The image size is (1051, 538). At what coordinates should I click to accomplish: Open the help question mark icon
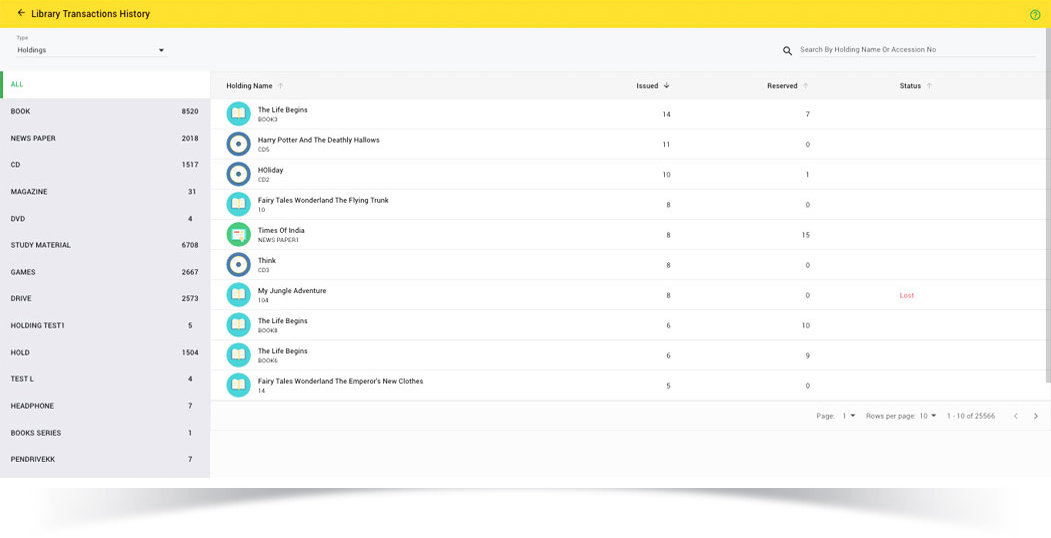coord(1035,15)
